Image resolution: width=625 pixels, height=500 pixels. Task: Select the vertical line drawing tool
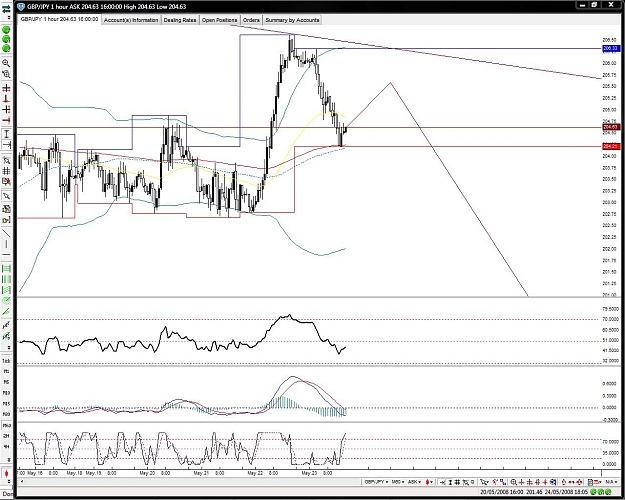6,244
